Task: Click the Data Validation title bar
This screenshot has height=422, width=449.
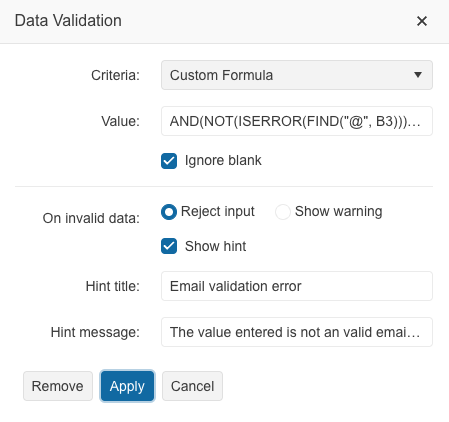Action: click(224, 21)
